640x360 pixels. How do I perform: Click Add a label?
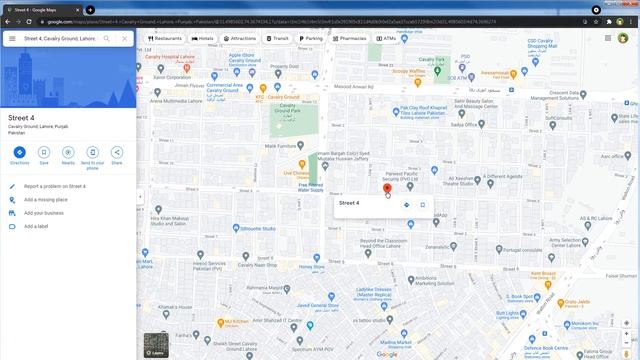pyautogui.click(x=36, y=226)
